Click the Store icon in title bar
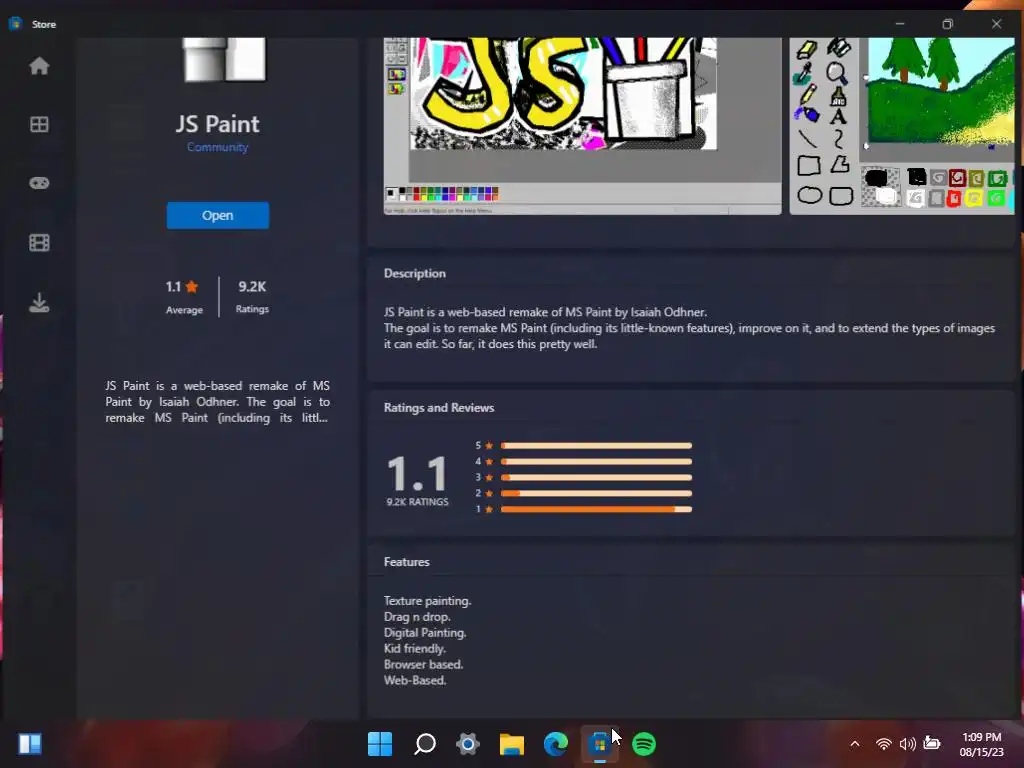This screenshot has width=1024, height=768. [15, 24]
